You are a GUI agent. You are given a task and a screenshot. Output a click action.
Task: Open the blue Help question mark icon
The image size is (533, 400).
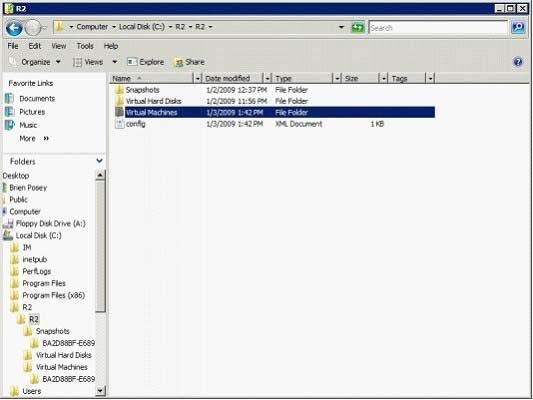(517, 62)
